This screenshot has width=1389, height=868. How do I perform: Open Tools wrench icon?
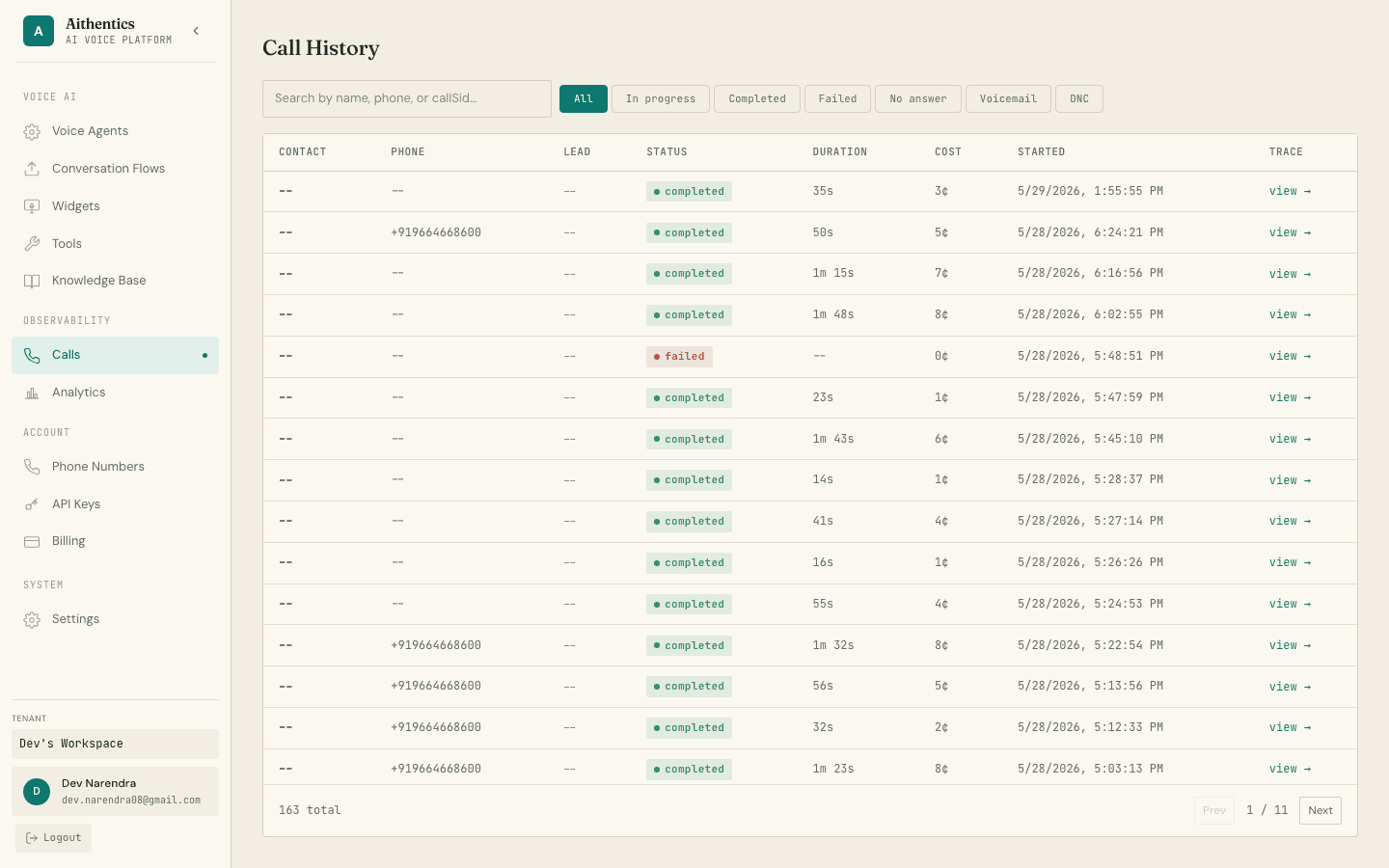[32, 244]
